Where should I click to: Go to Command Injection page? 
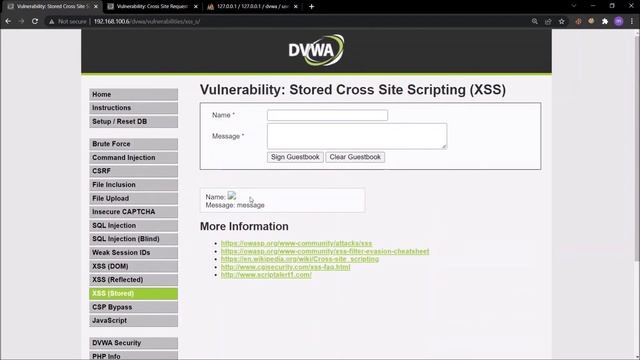tap(133, 158)
